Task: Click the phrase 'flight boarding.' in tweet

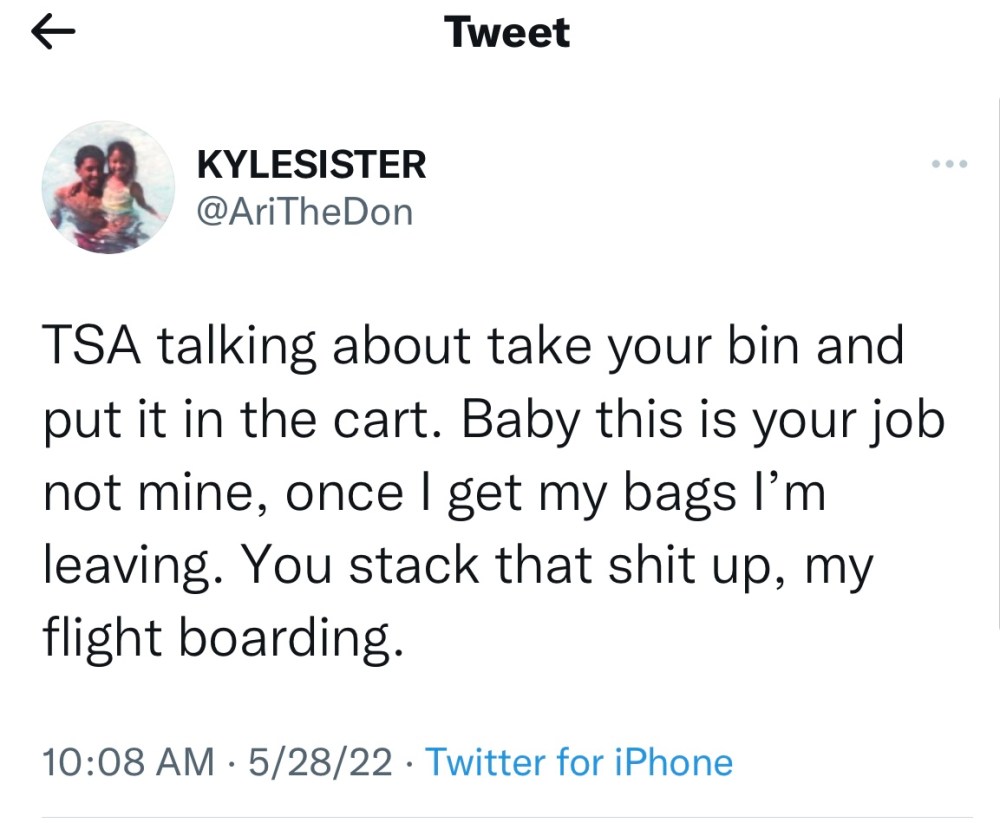Action: point(223,638)
